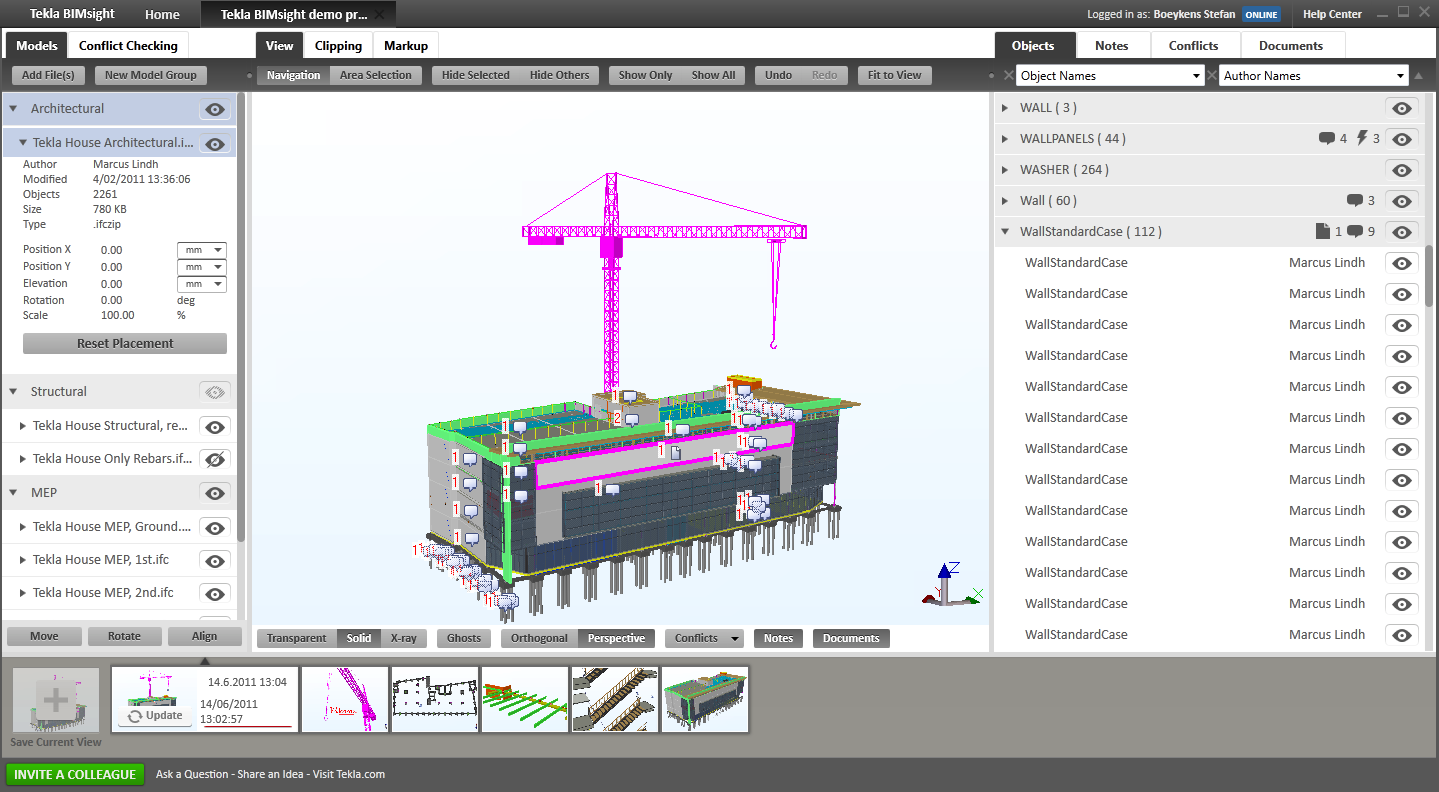Open the crane view thumbnail
The height and width of the screenshot is (792, 1439).
tap(344, 699)
